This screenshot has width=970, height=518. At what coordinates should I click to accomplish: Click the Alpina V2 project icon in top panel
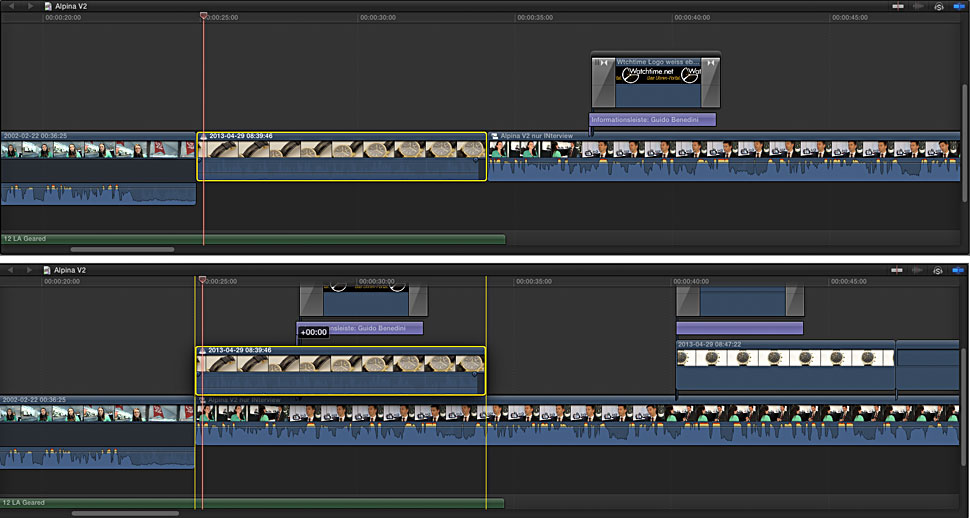(48, 5)
